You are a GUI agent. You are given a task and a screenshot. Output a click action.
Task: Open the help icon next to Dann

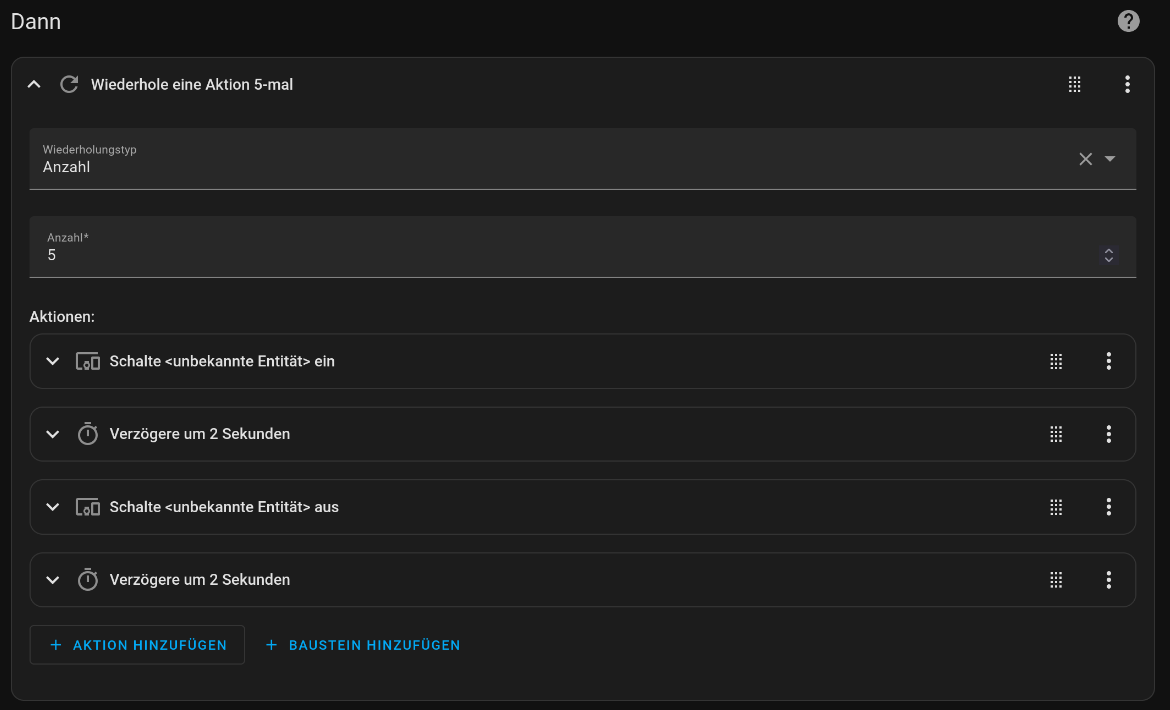pos(1128,21)
